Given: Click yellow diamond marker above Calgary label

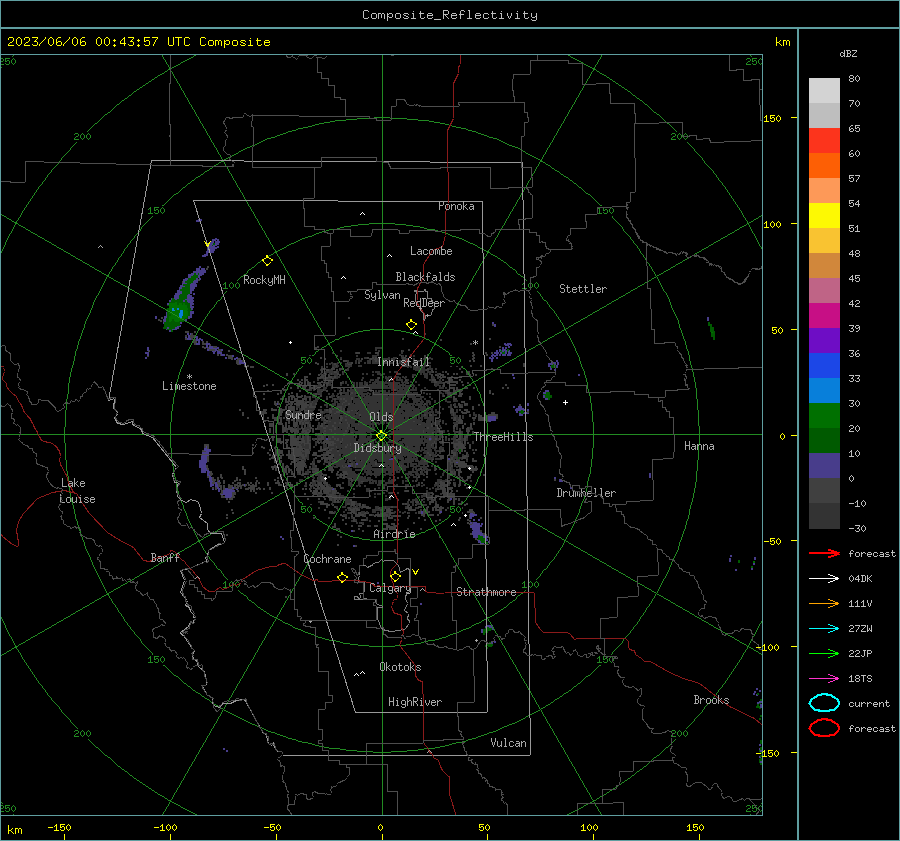Looking at the screenshot, I should (395, 576).
